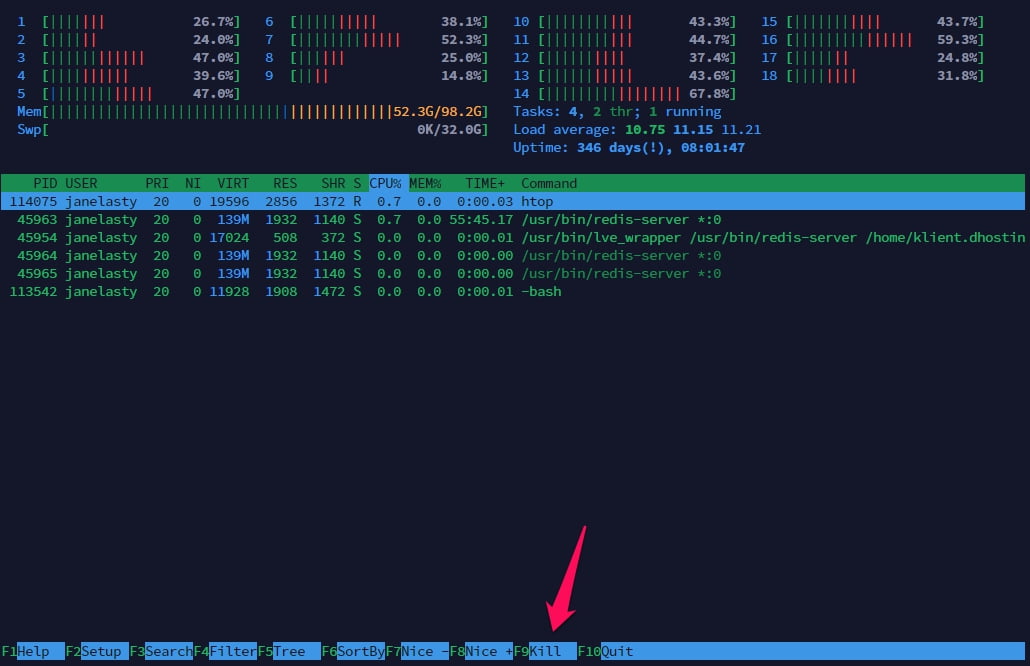
Task: Open F6 SortBy options
Action: (x=353, y=651)
